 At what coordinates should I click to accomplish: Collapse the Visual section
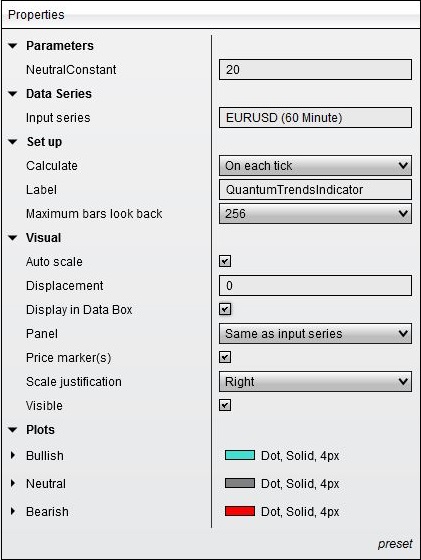pyautogui.click(x=12, y=238)
